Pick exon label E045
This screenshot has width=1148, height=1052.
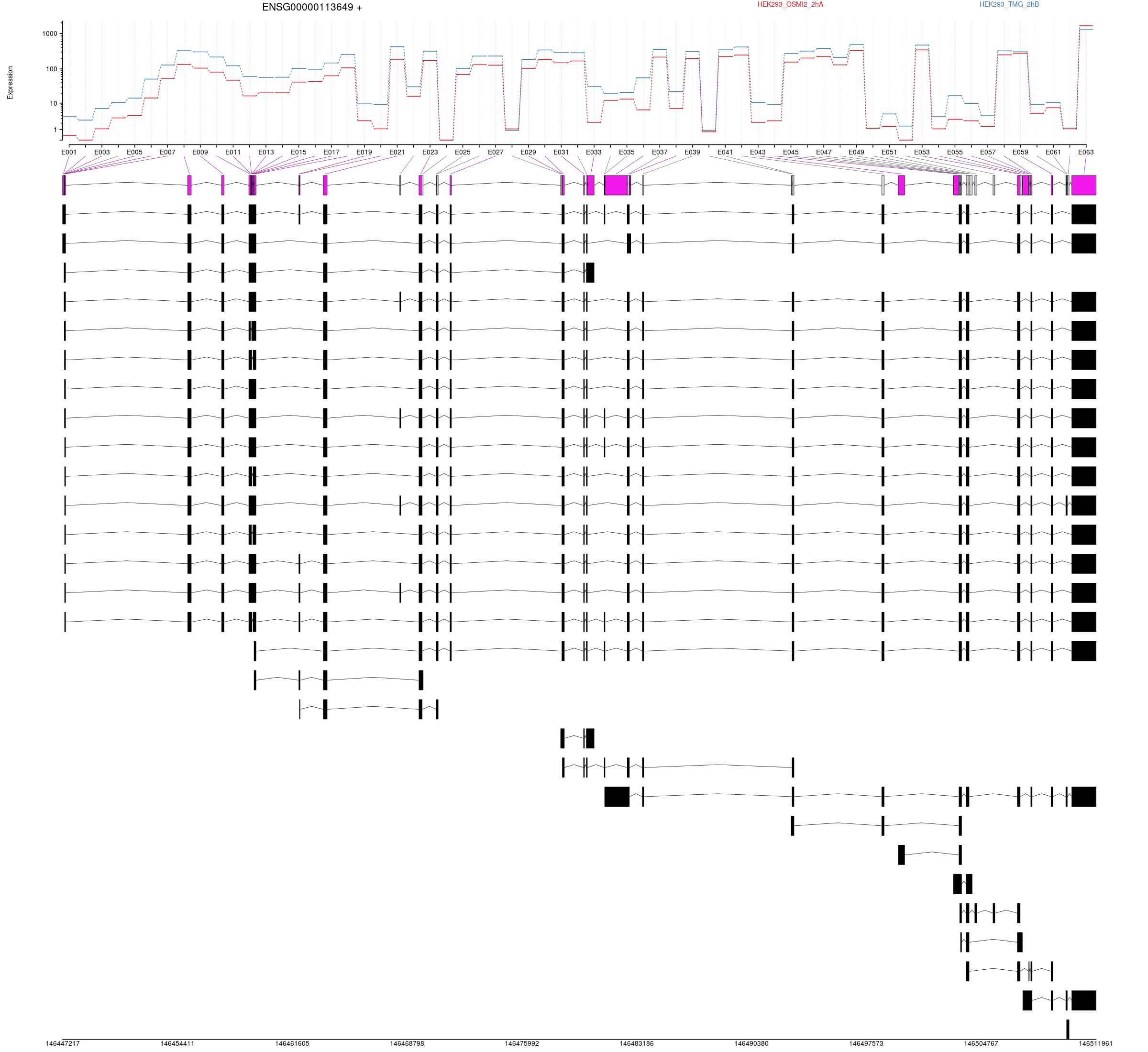(x=790, y=152)
